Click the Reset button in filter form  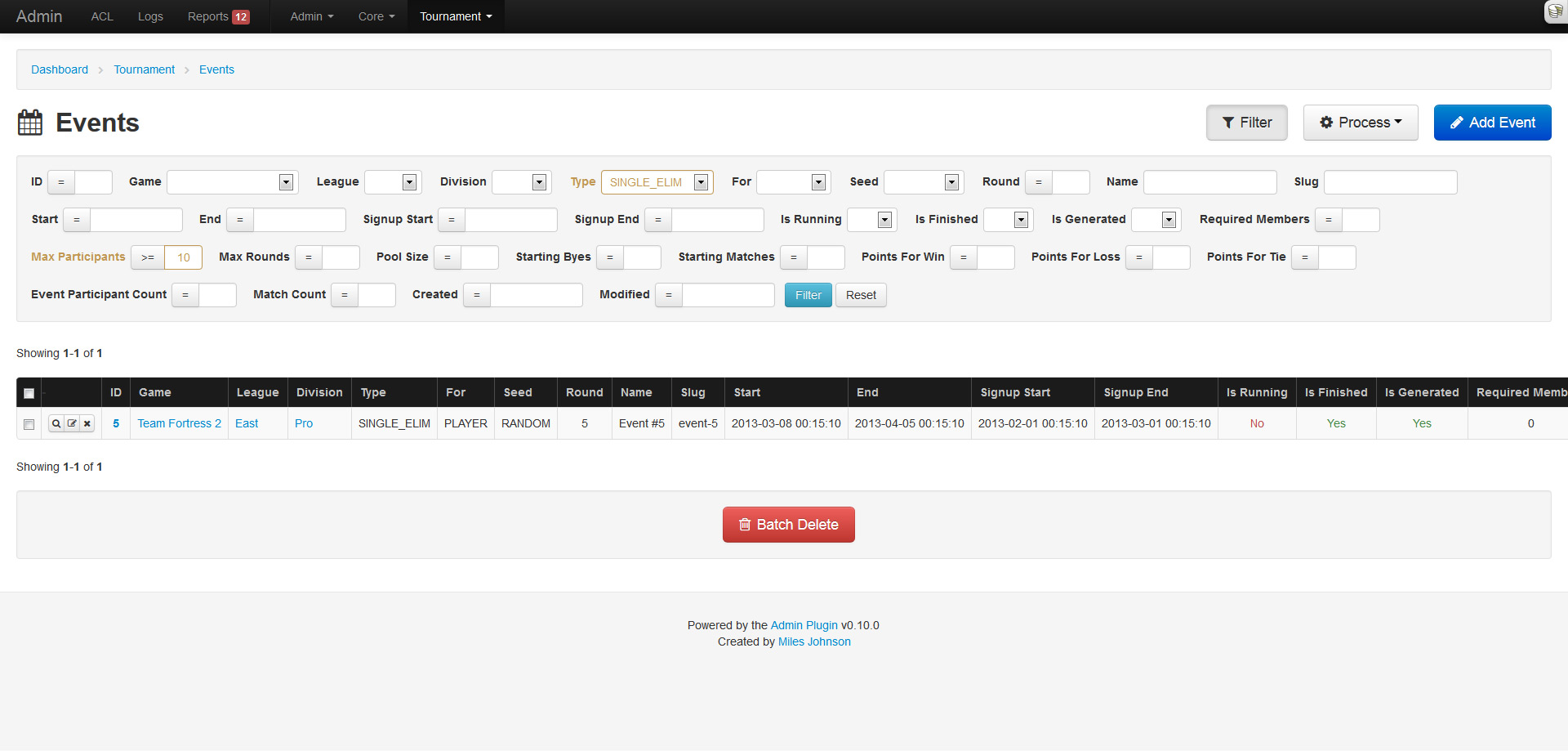pyautogui.click(x=861, y=295)
